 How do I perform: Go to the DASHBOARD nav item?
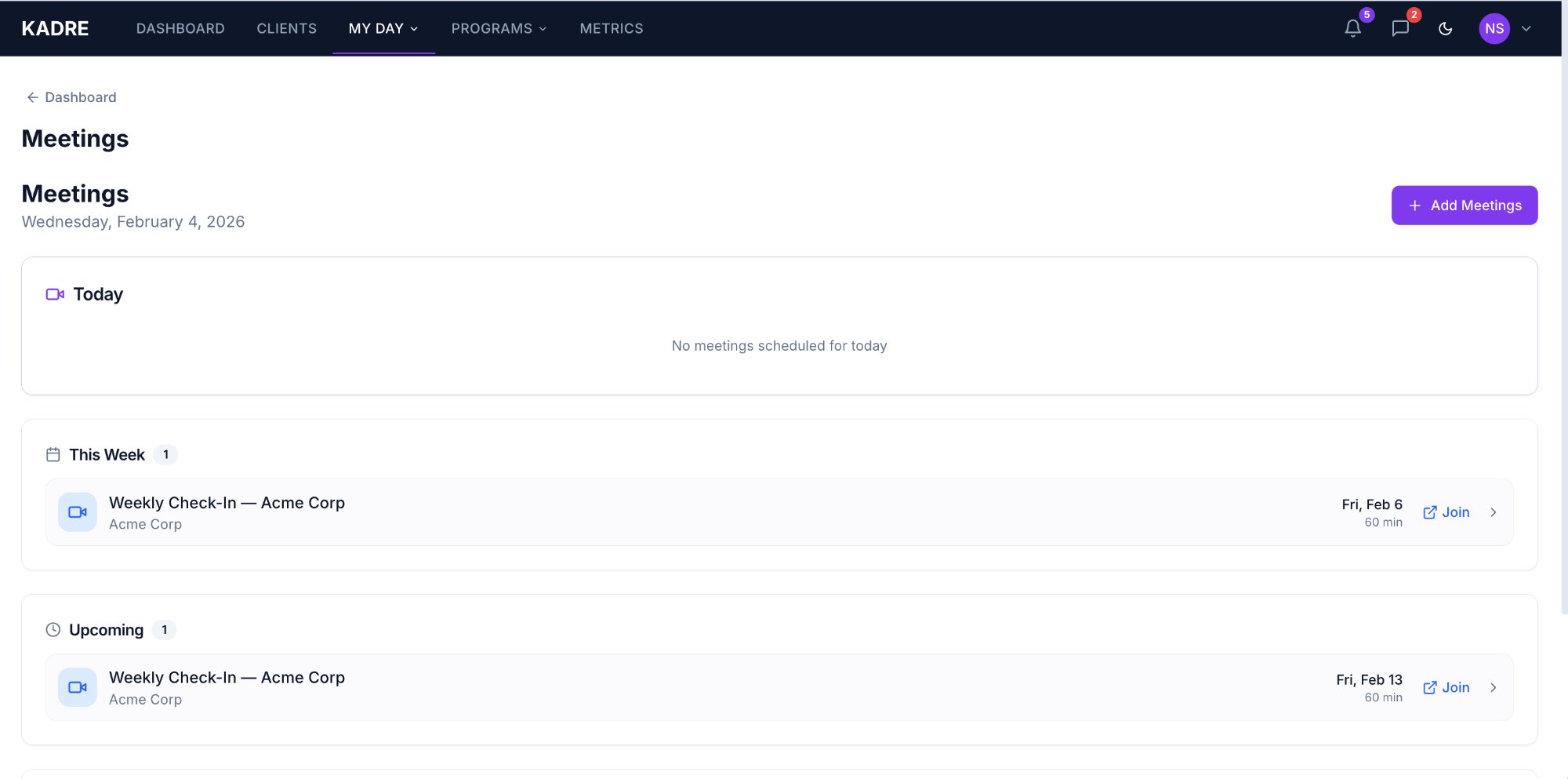[180, 29]
